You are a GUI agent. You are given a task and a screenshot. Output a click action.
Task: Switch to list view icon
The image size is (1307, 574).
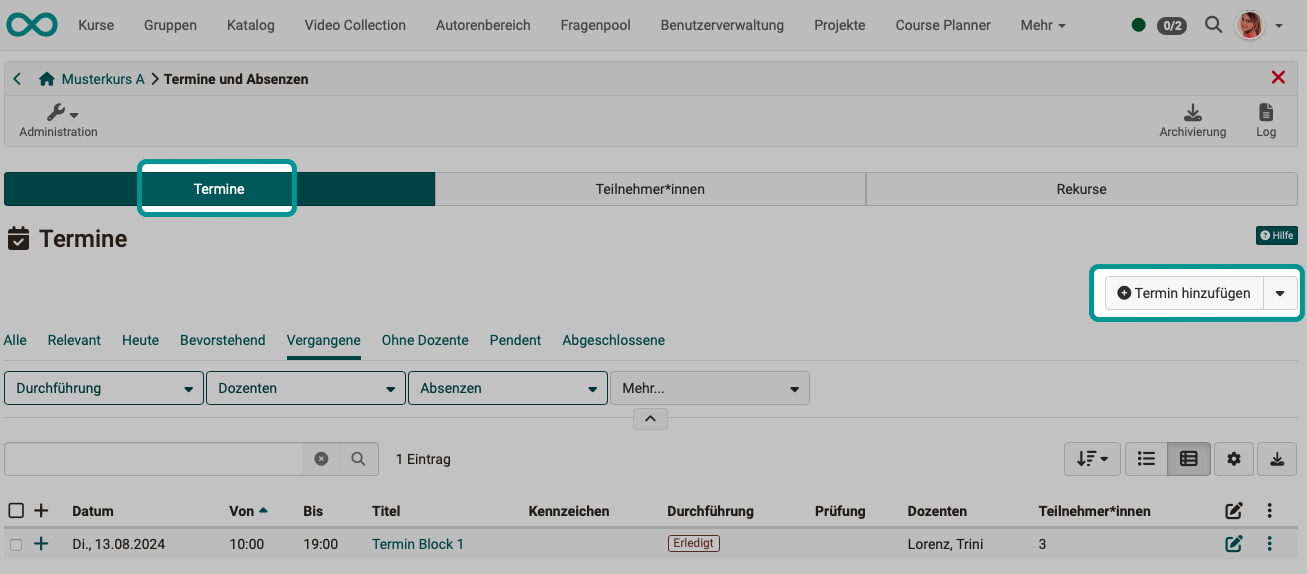1147,459
